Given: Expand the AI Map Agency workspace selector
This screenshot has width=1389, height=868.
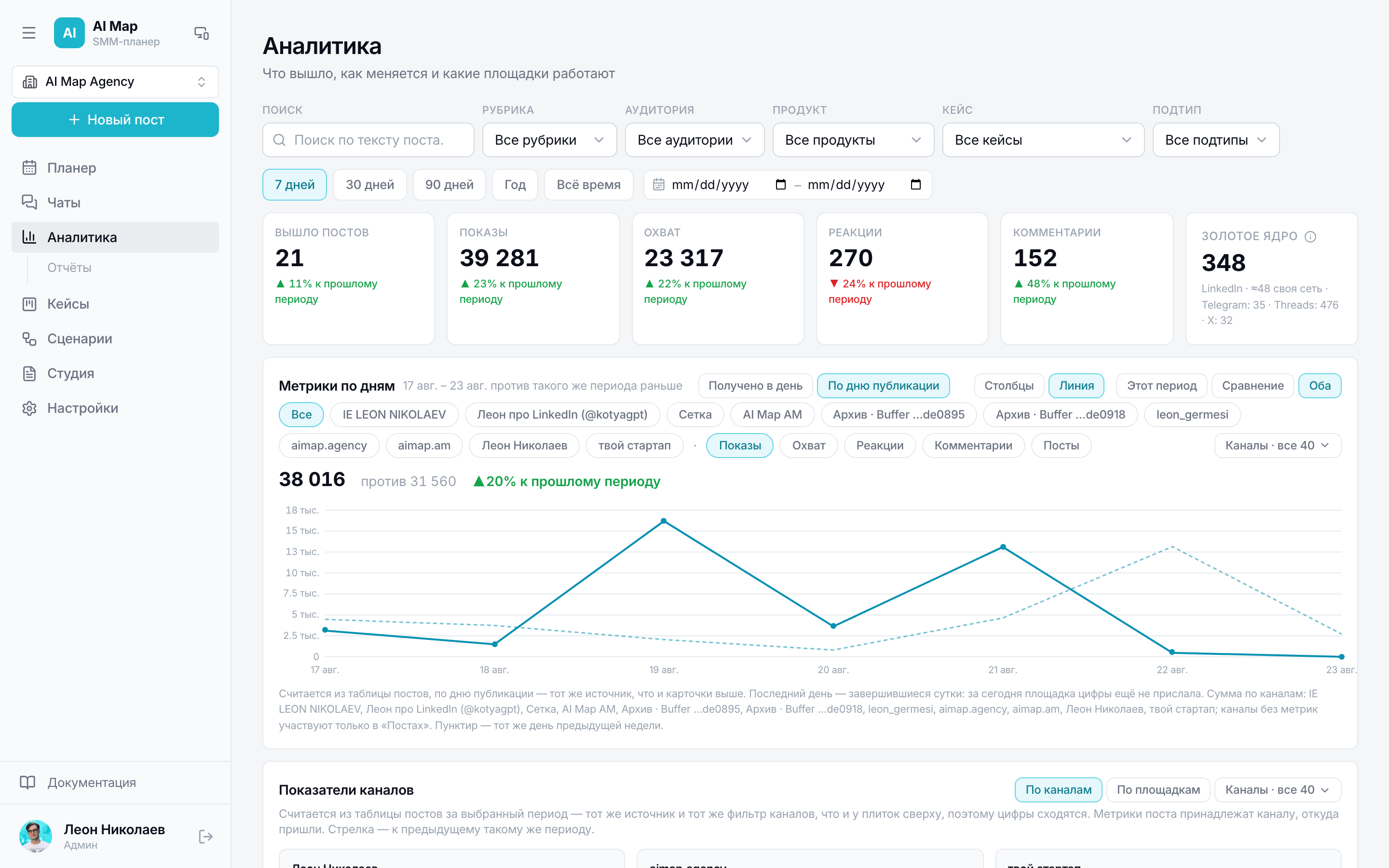Looking at the screenshot, I should coord(115,82).
